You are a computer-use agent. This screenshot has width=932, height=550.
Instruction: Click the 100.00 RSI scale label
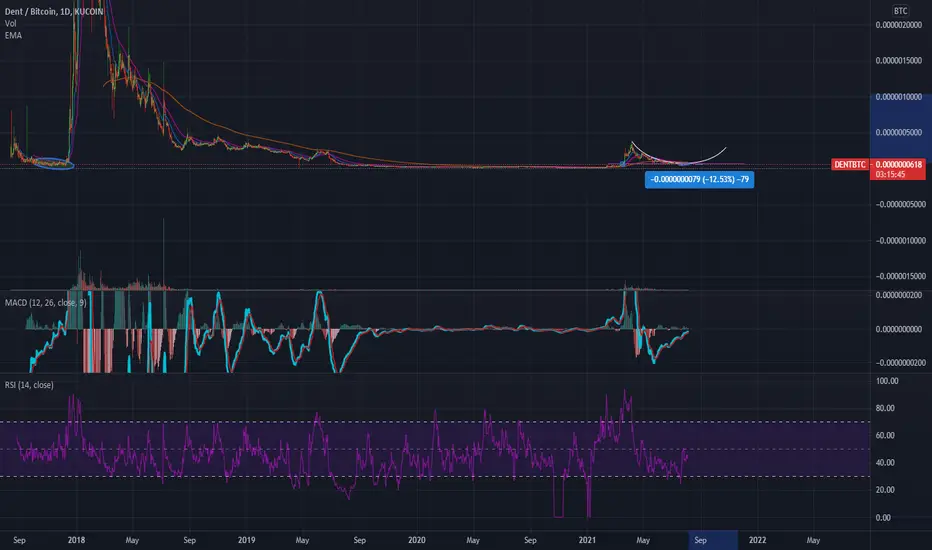(x=887, y=381)
